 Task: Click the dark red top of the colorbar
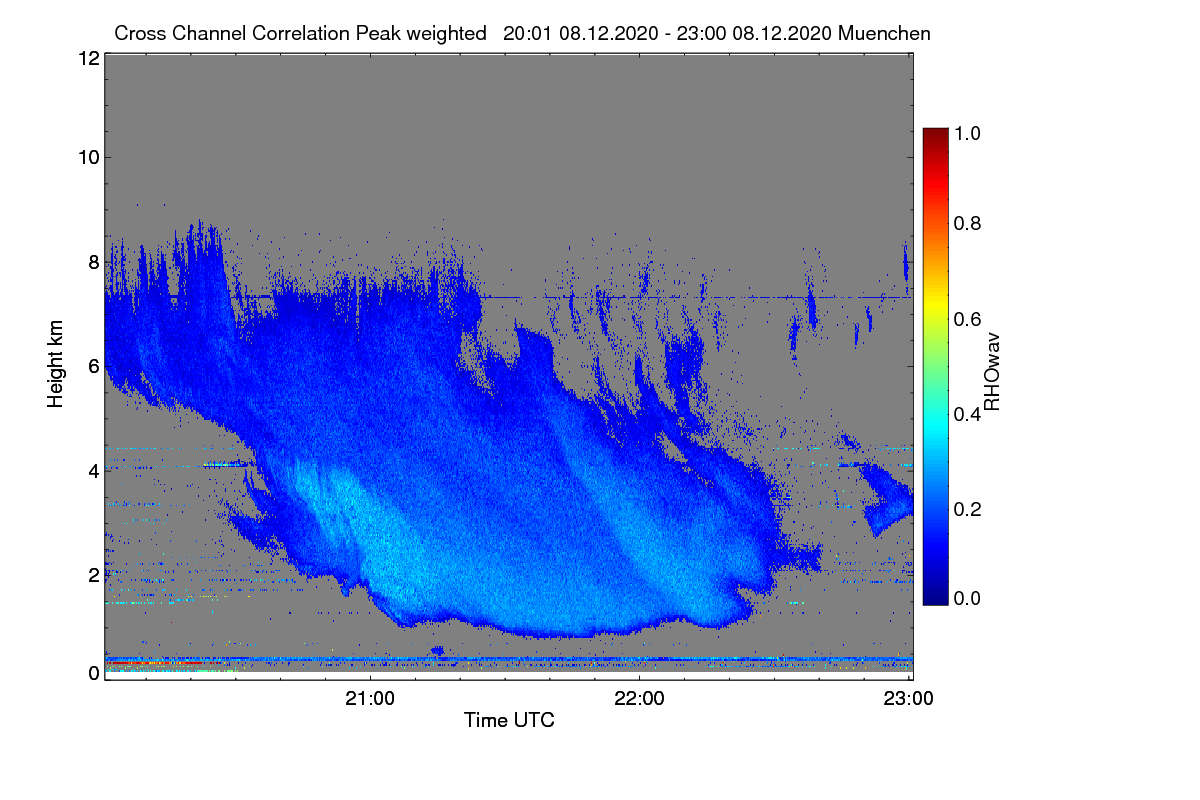coord(934,137)
